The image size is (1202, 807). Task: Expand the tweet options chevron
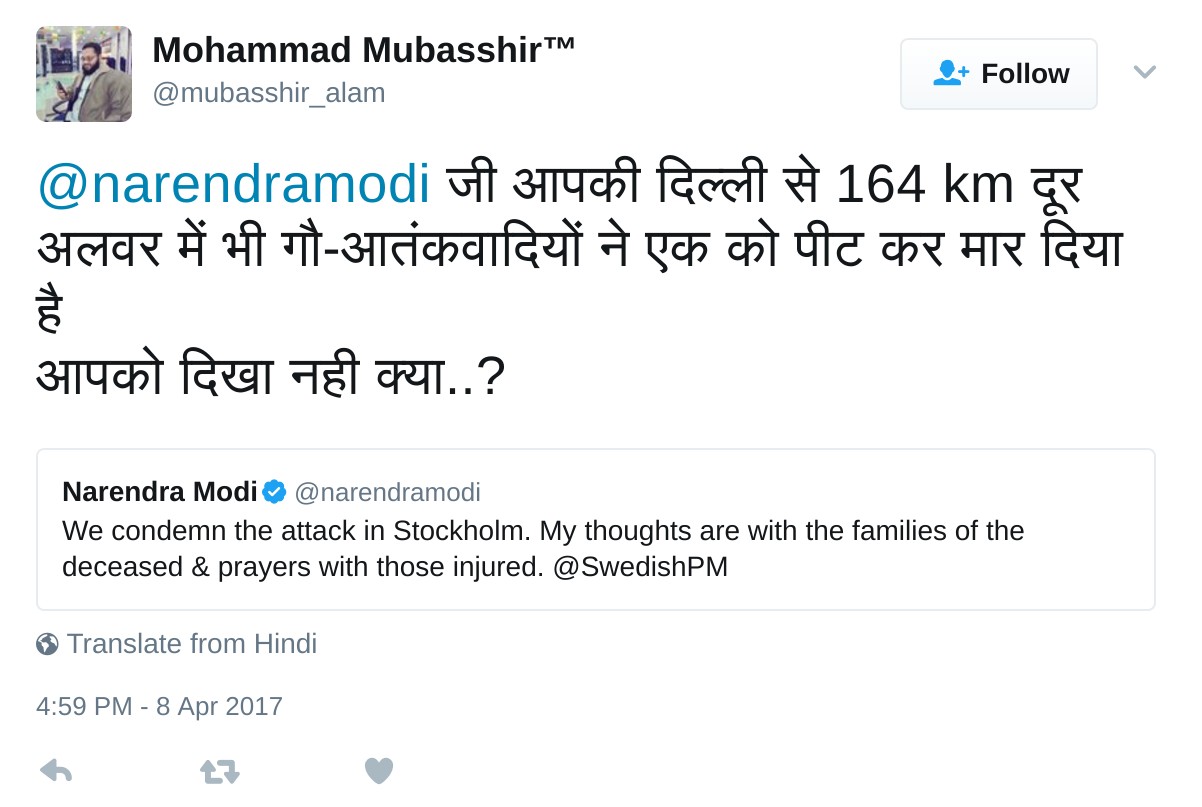1144,72
